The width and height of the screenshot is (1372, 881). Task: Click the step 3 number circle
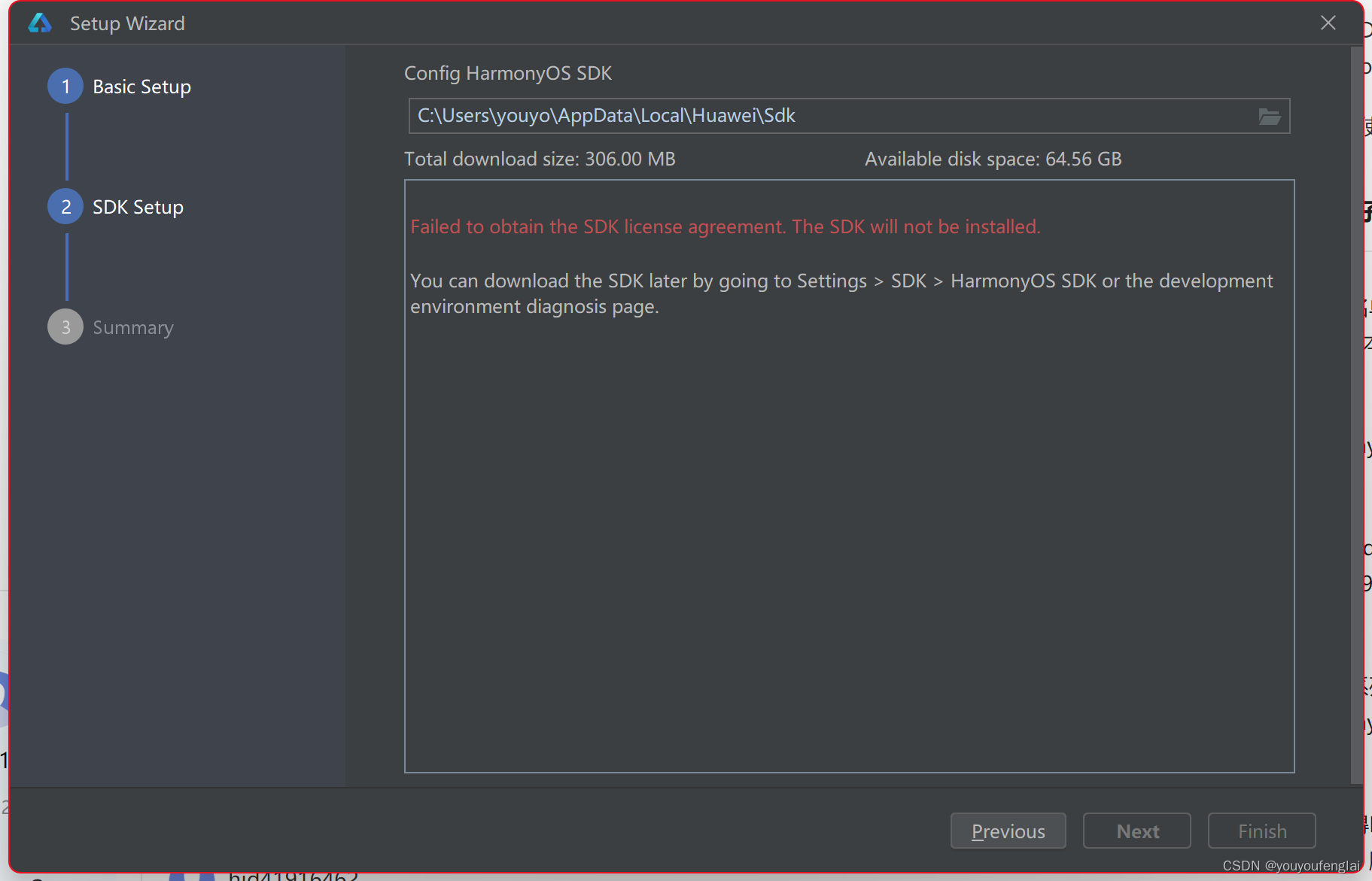coord(65,327)
